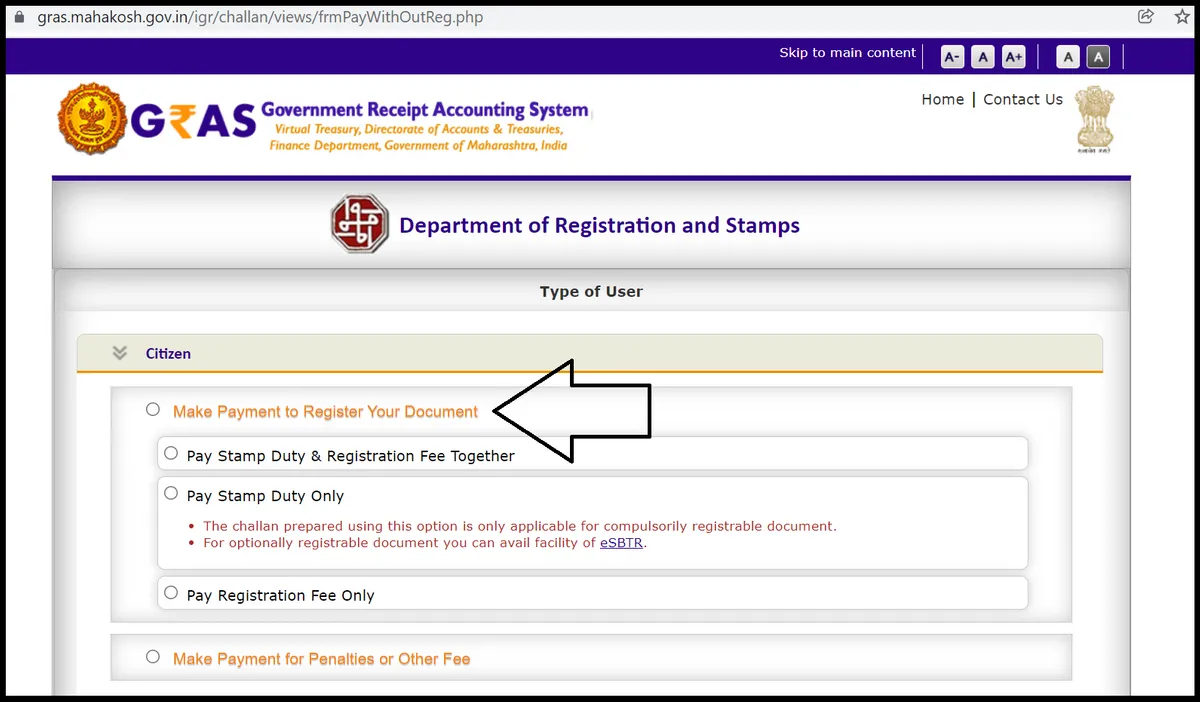Open the Contact Us link
Image resolution: width=1200 pixels, height=702 pixels.
pyautogui.click(x=1023, y=99)
